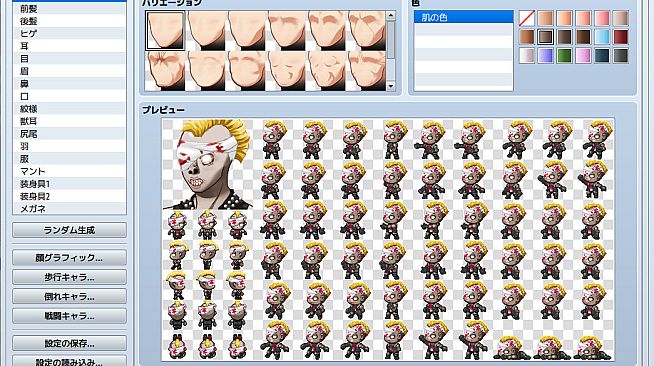Select メガネ in the parts list
654x366 pixels.
click(x=69, y=208)
